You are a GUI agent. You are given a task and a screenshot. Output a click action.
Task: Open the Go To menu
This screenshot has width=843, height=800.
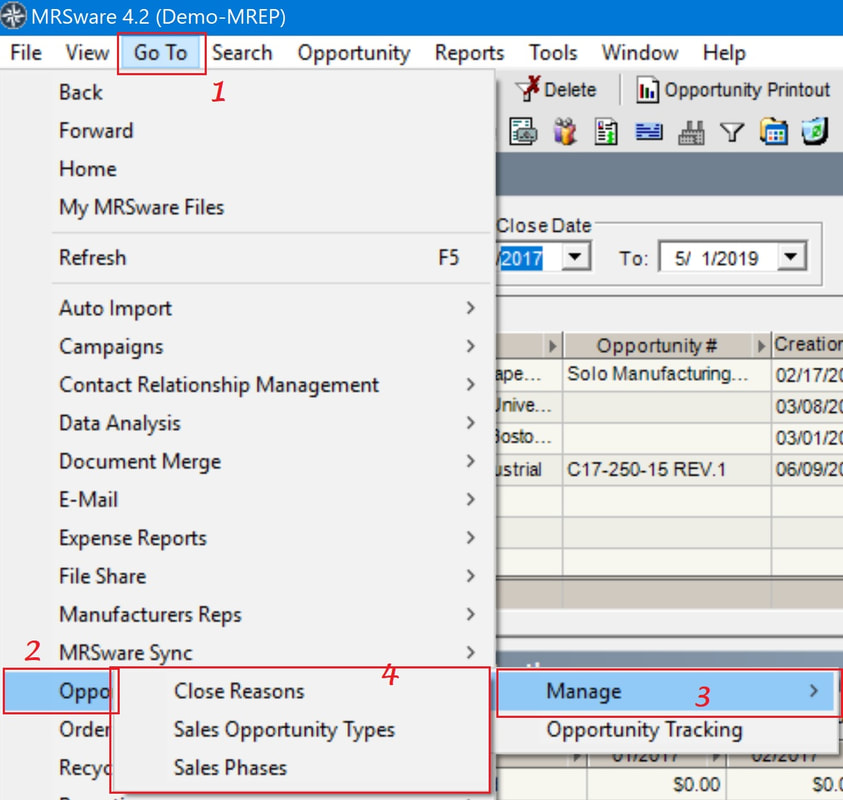(160, 53)
